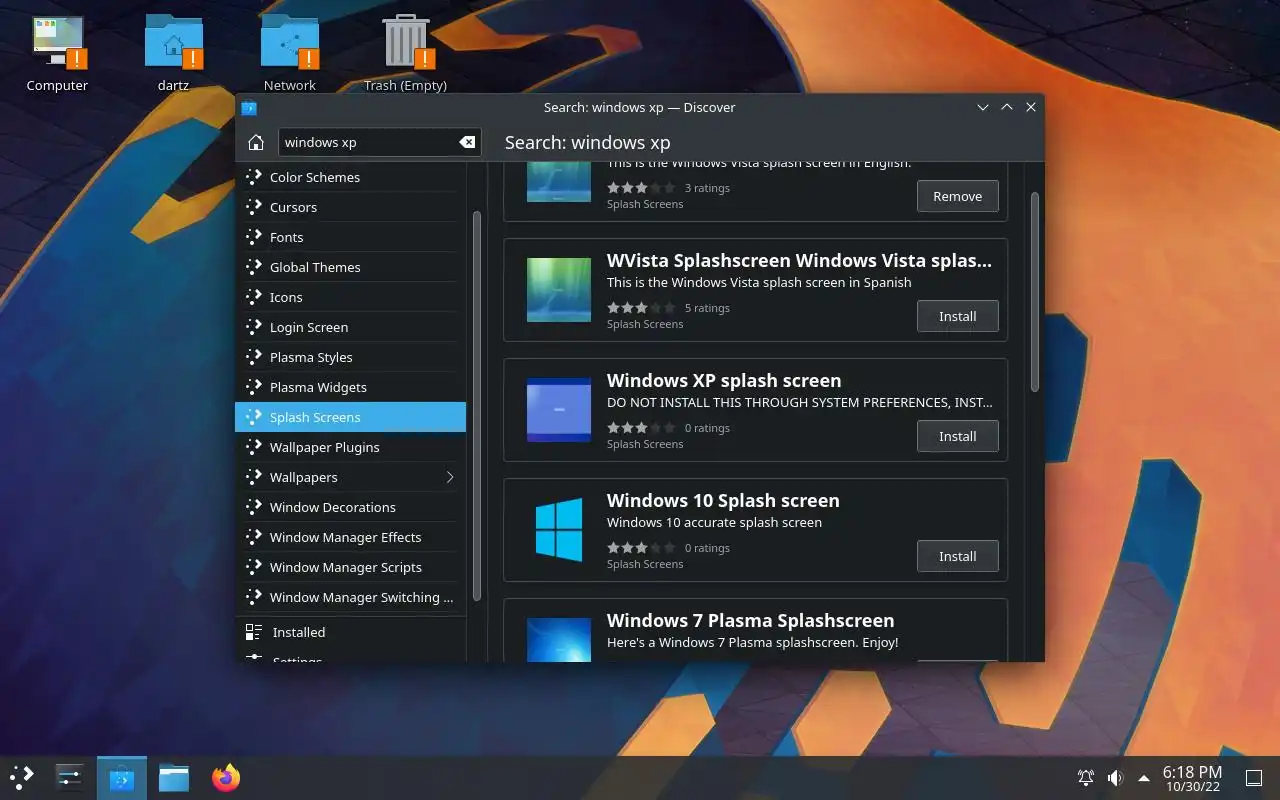This screenshot has height=800, width=1280.
Task: Open the Plasma Widgets category
Action: tap(350, 387)
